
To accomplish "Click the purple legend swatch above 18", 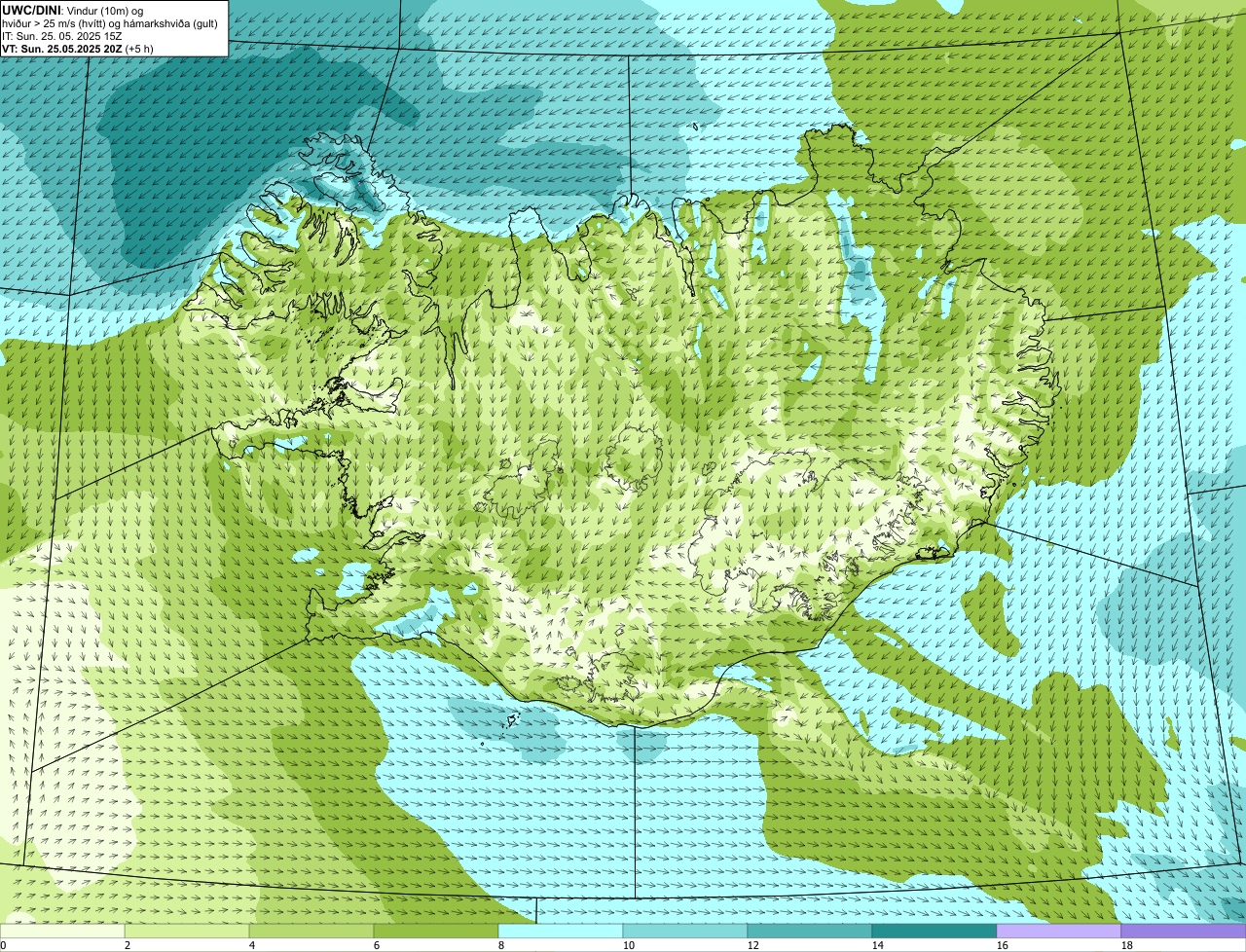I will pos(1184,932).
